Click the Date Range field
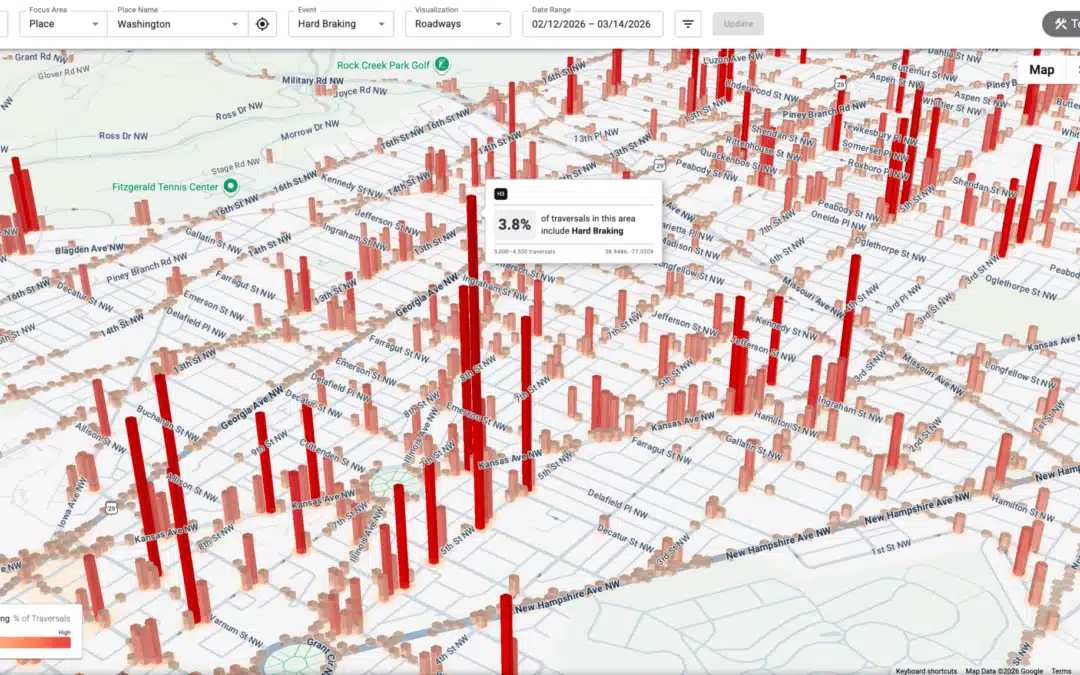Image resolution: width=1080 pixels, height=675 pixels. (x=592, y=24)
